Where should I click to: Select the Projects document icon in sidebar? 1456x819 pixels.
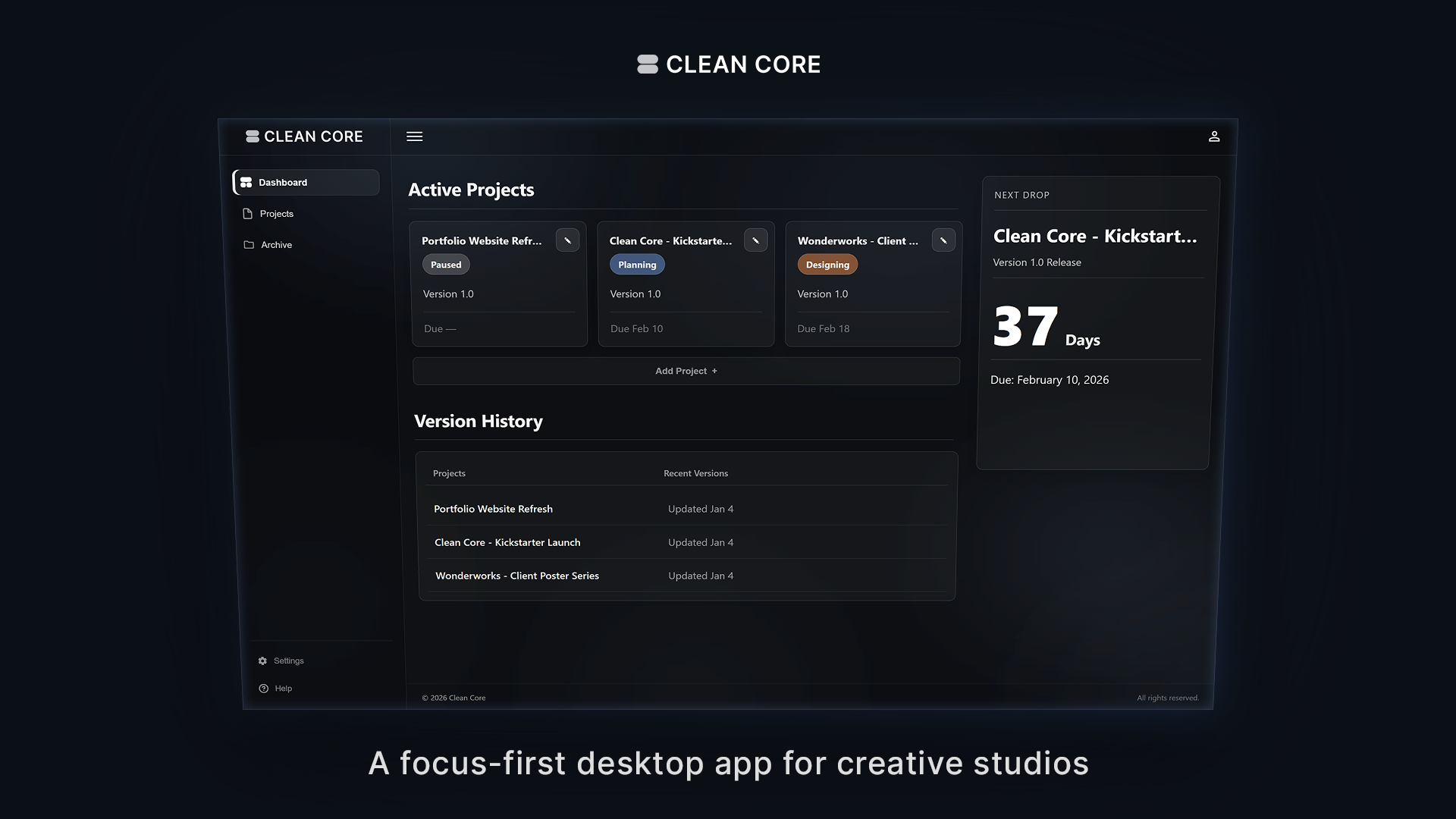pos(247,214)
